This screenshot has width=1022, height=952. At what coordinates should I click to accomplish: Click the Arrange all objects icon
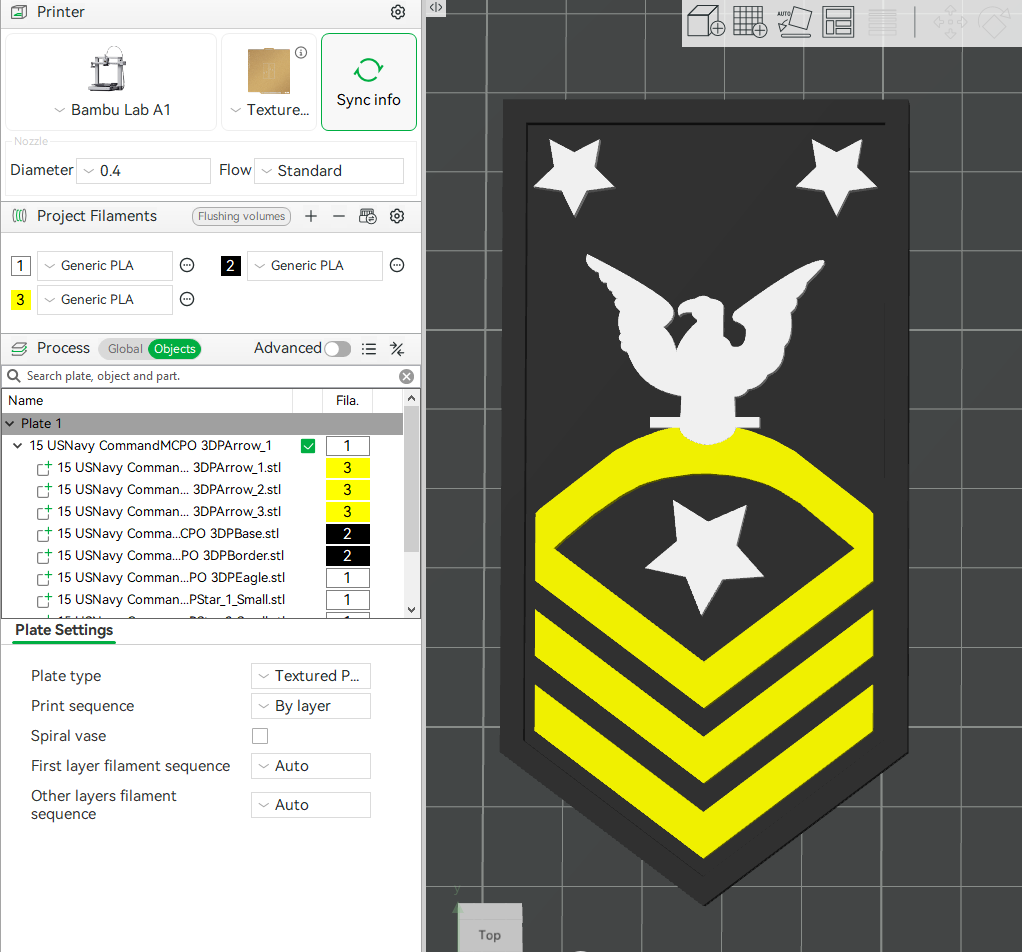coord(837,22)
